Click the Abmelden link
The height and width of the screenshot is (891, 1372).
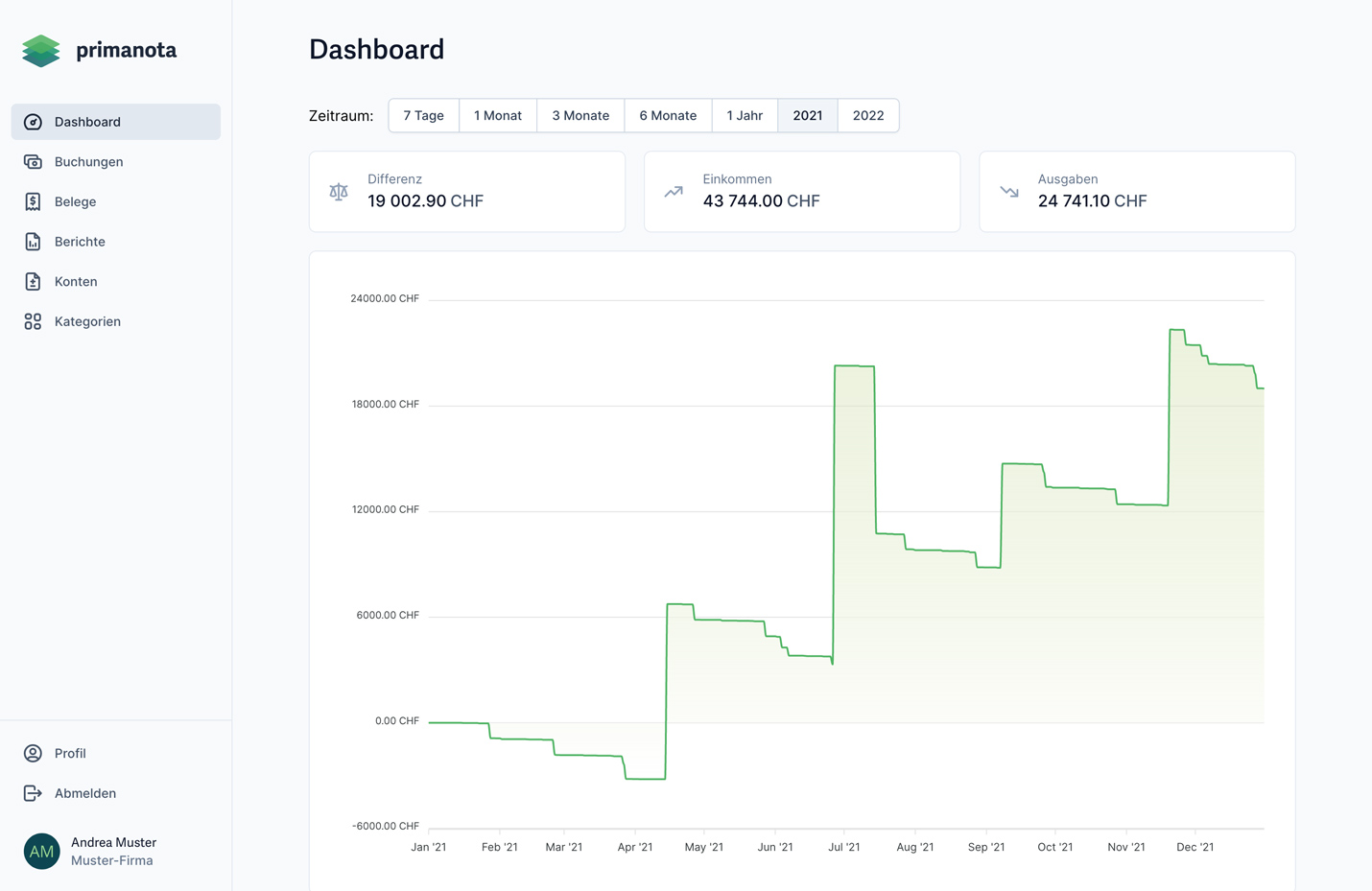pyautogui.click(x=85, y=793)
